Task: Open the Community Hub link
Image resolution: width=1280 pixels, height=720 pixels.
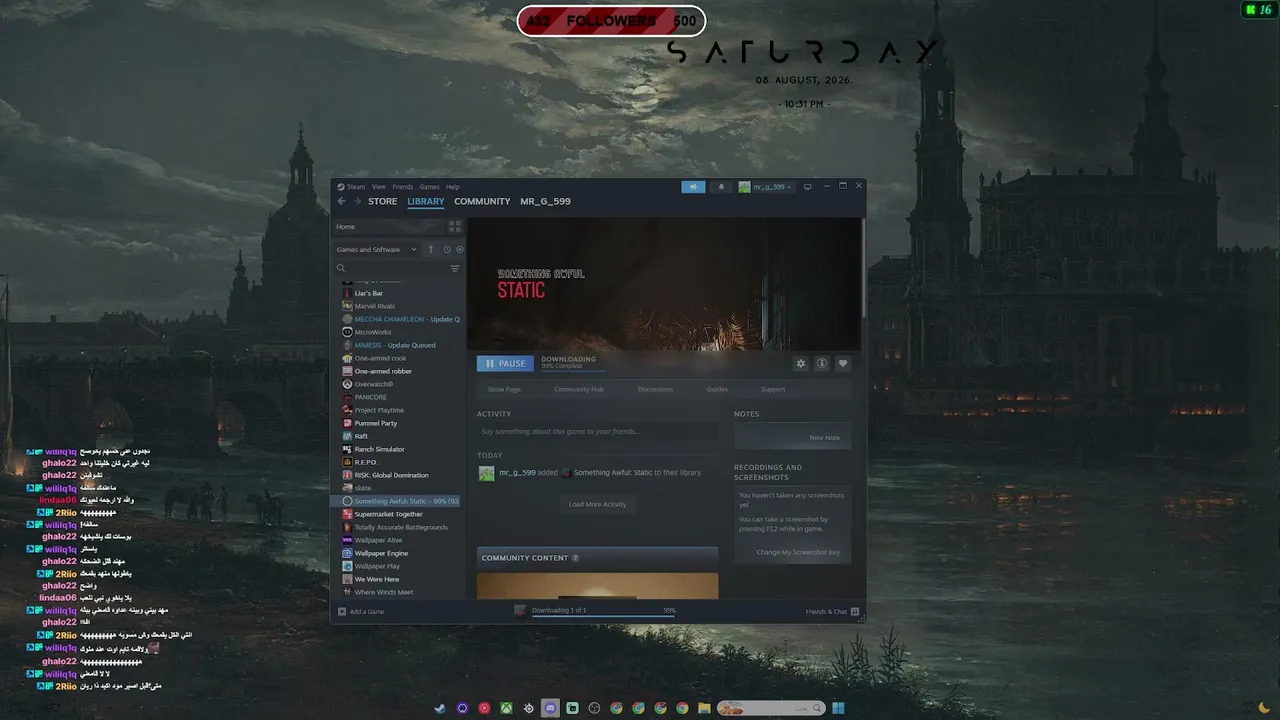Action: [579, 389]
